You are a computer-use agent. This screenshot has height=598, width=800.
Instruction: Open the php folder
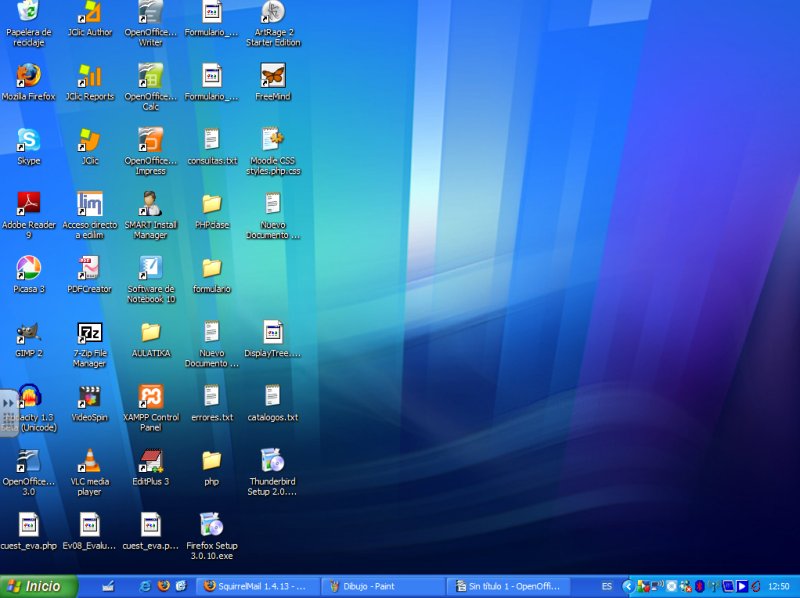coord(212,460)
